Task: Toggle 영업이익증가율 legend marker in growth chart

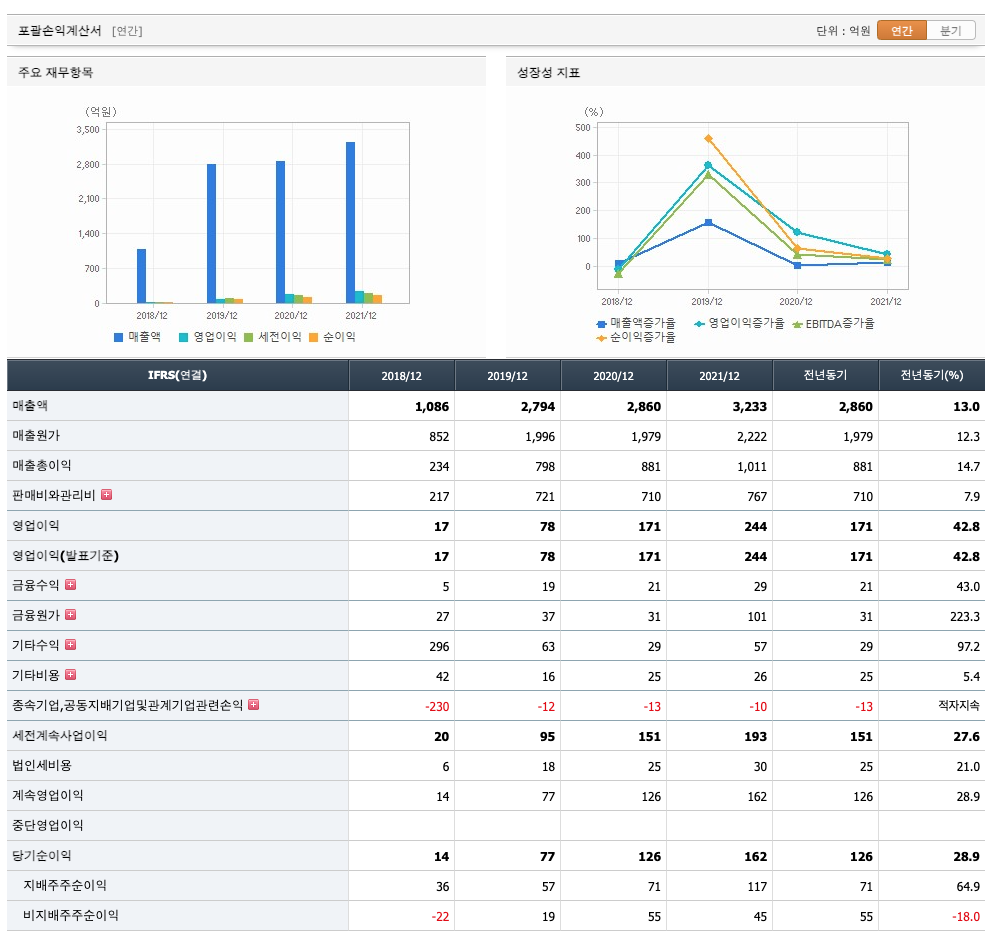Action: [x=699, y=324]
